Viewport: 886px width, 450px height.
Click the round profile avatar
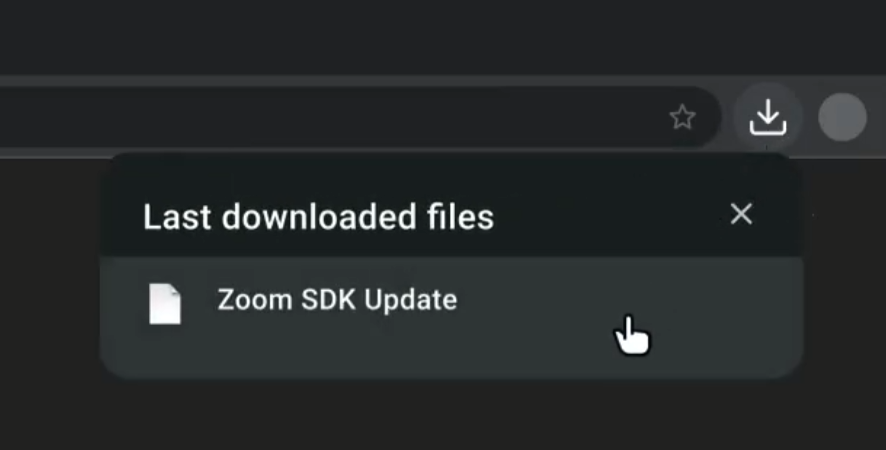coord(842,117)
